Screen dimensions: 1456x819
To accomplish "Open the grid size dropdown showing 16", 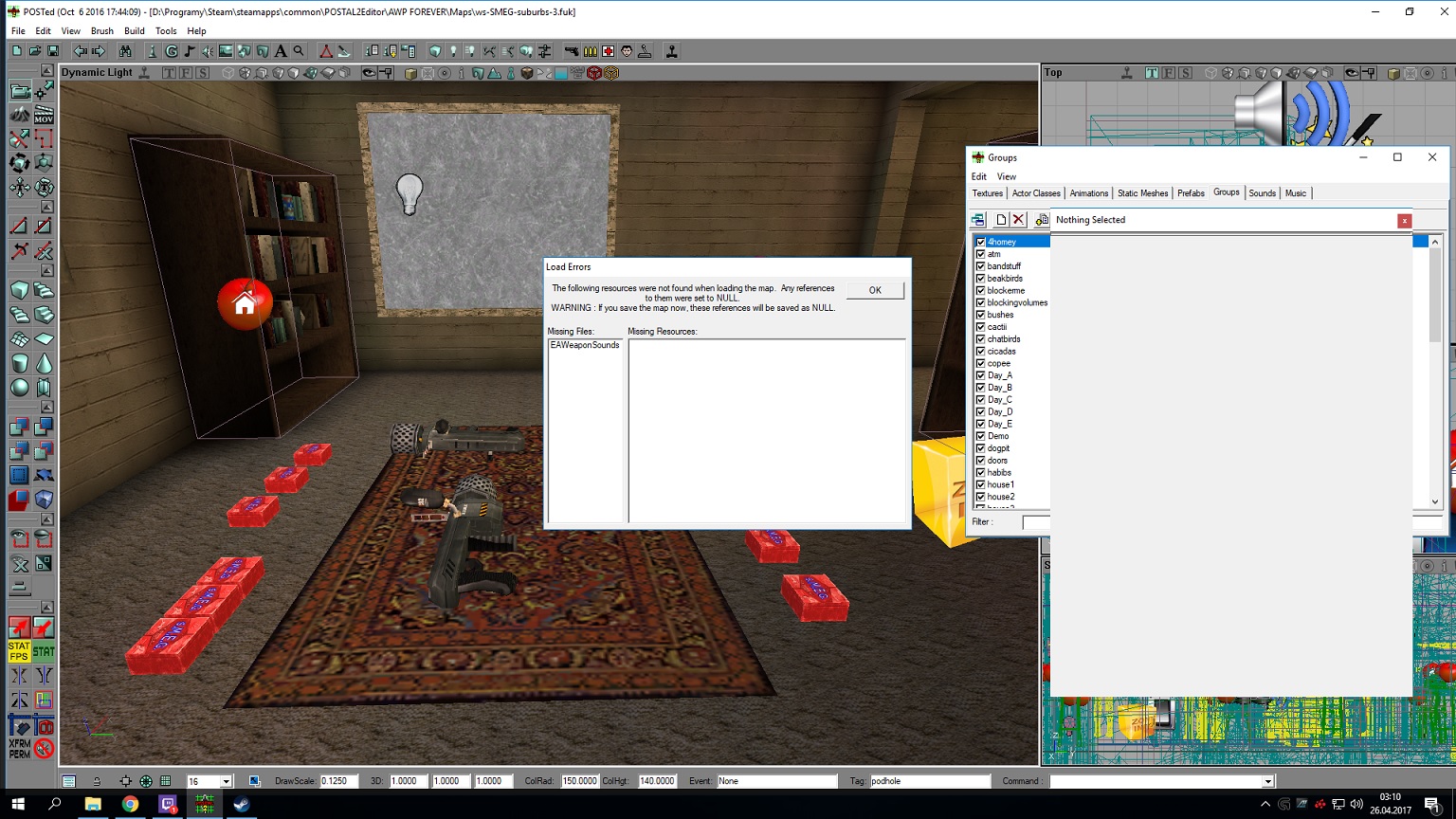I will click(x=226, y=781).
